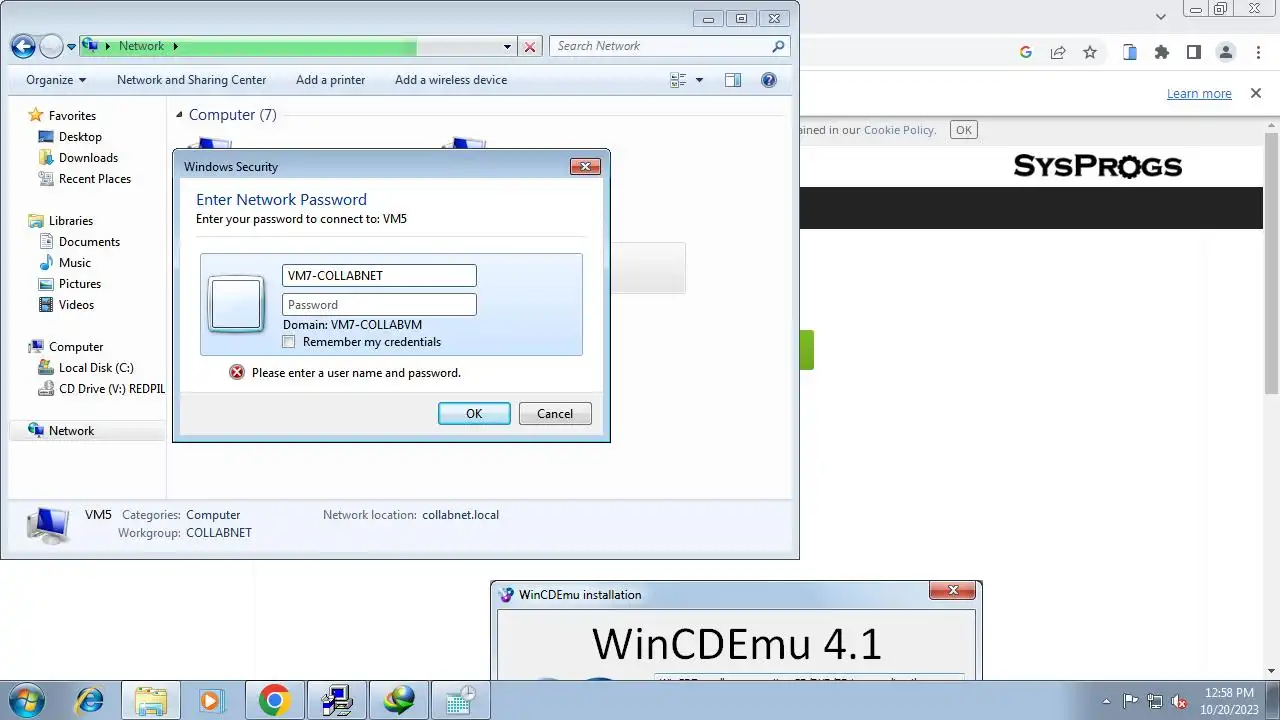
Task: Stop loading with the red X button
Action: pos(530,46)
